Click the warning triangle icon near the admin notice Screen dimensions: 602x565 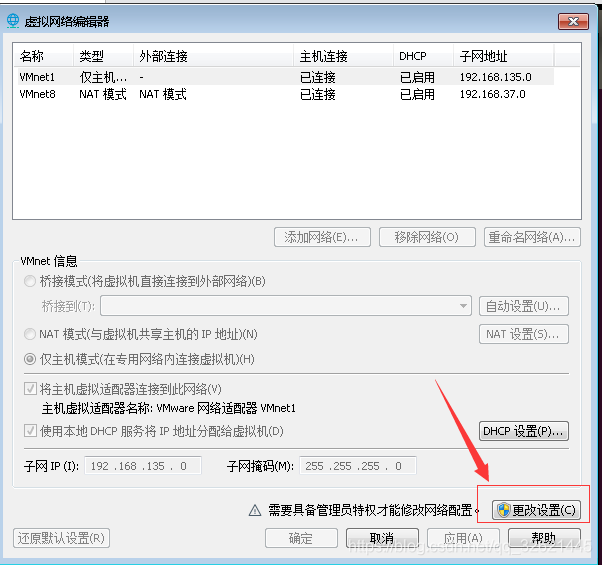coord(255,510)
